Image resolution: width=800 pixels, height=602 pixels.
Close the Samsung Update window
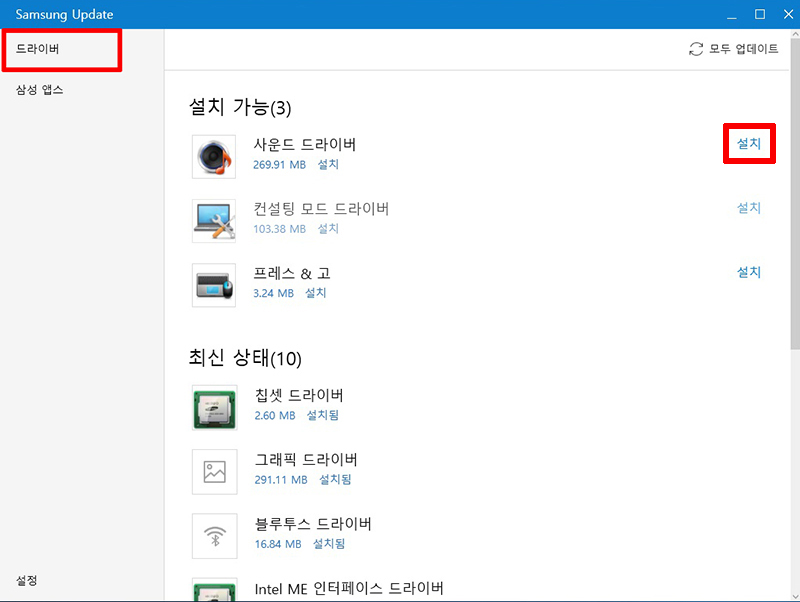coord(788,14)
